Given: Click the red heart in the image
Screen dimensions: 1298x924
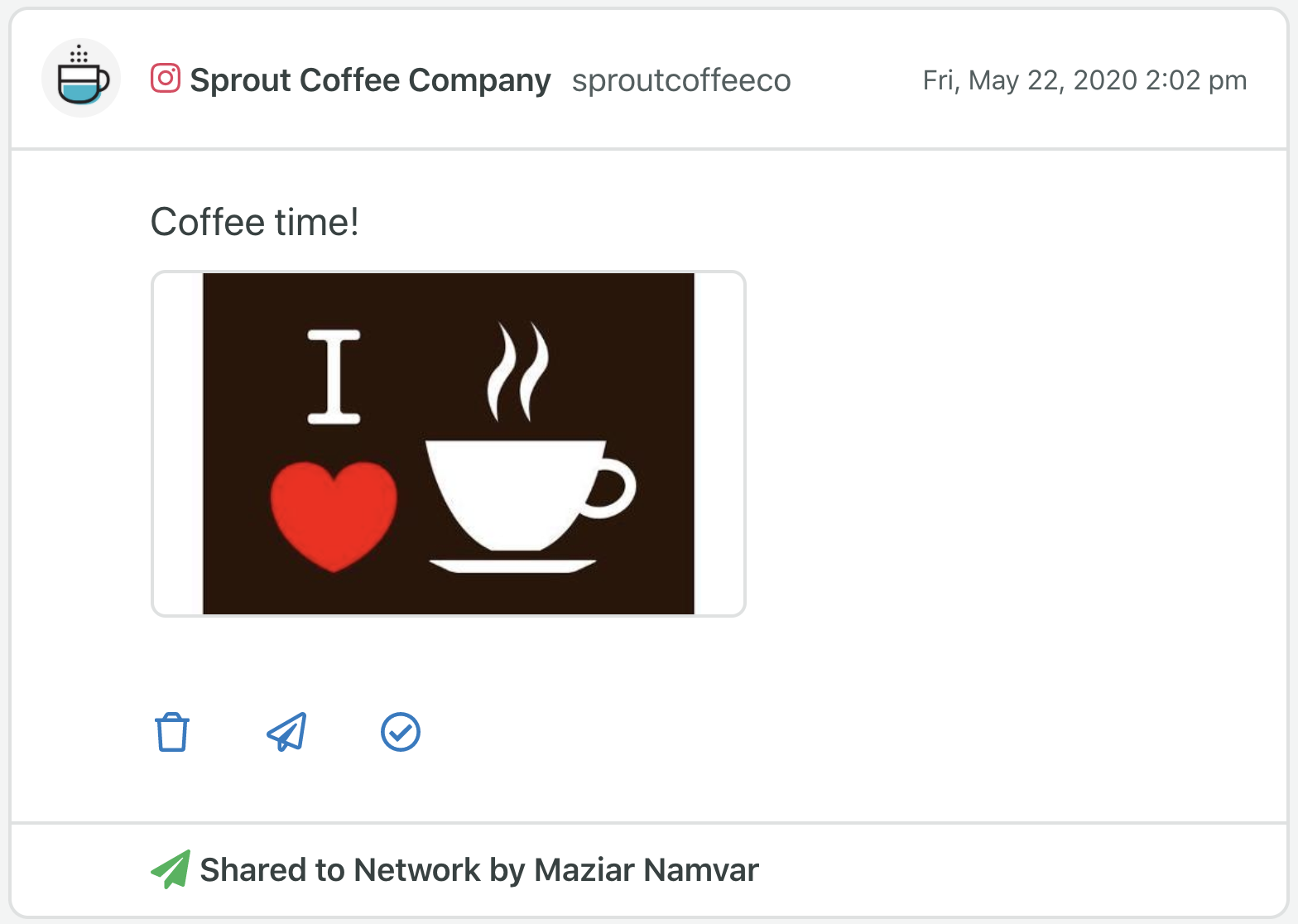Looking at the screenshot, I should pyautogui.click(x=334, y=516).
